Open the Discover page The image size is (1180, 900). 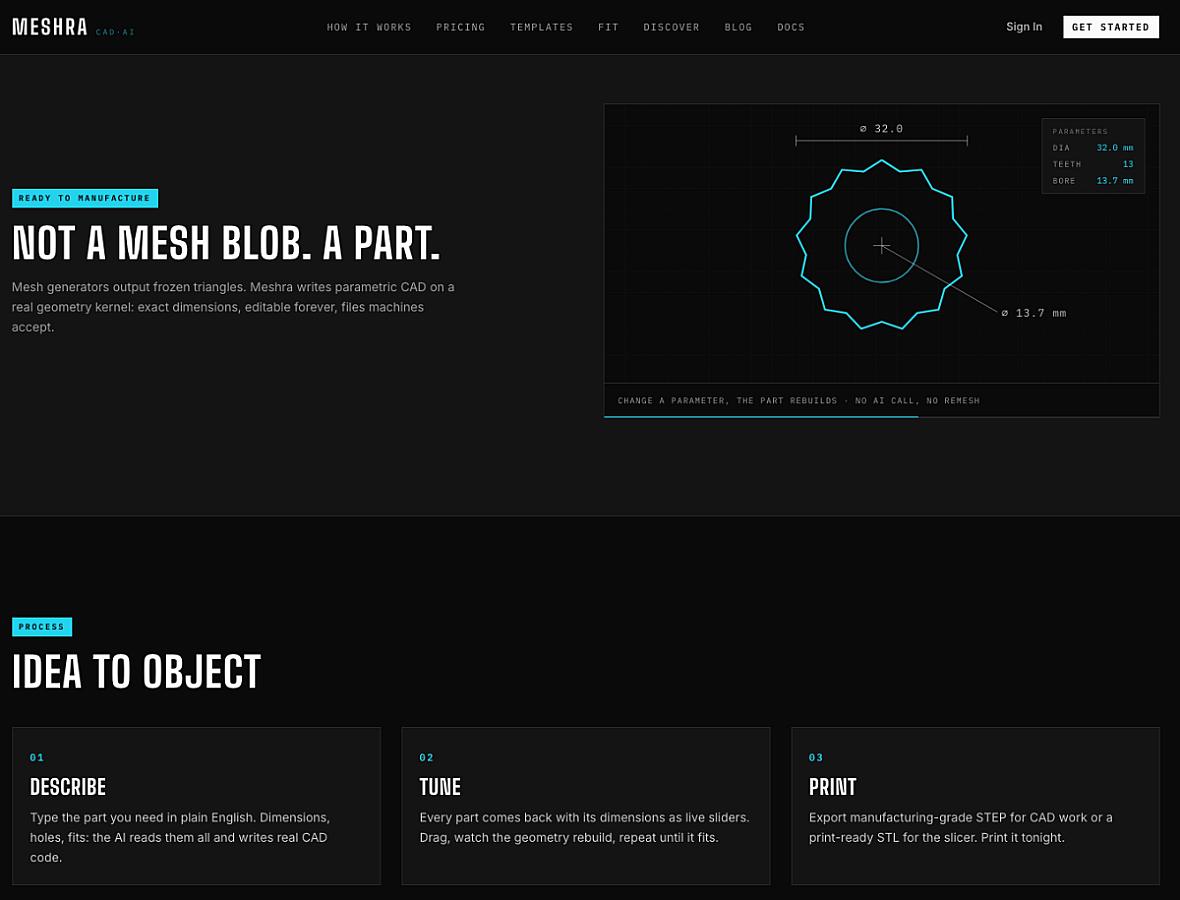pos(671,27)
